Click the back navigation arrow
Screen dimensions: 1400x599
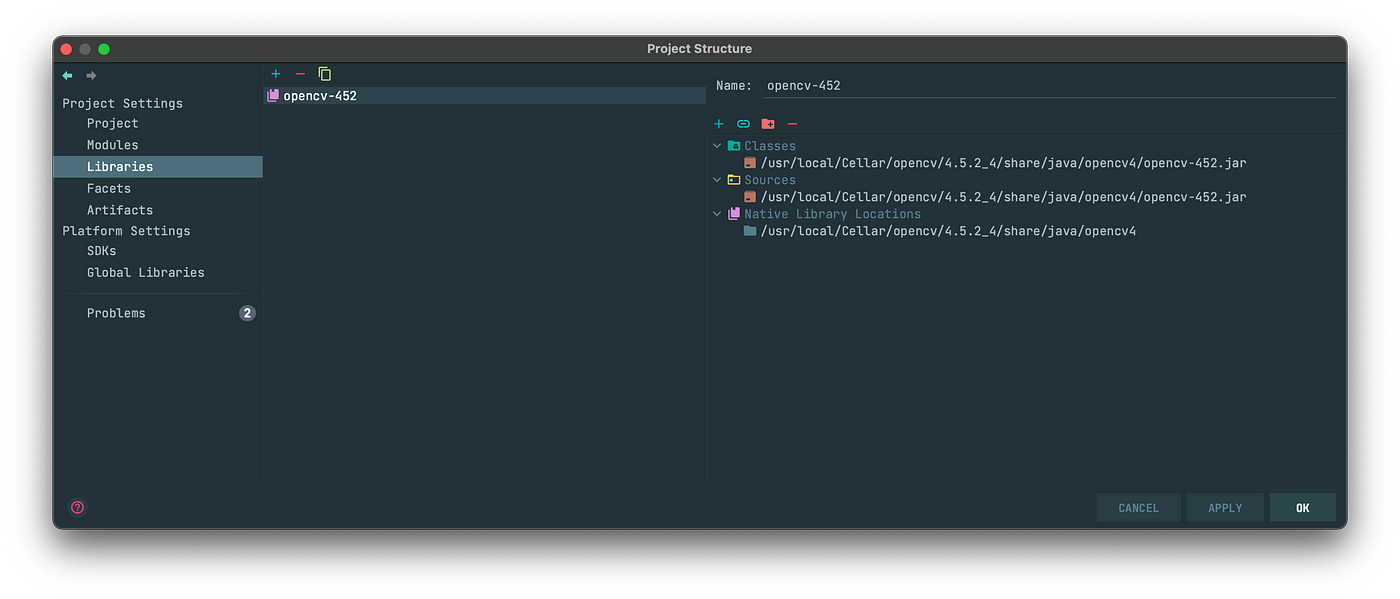(x=67, y=76)
